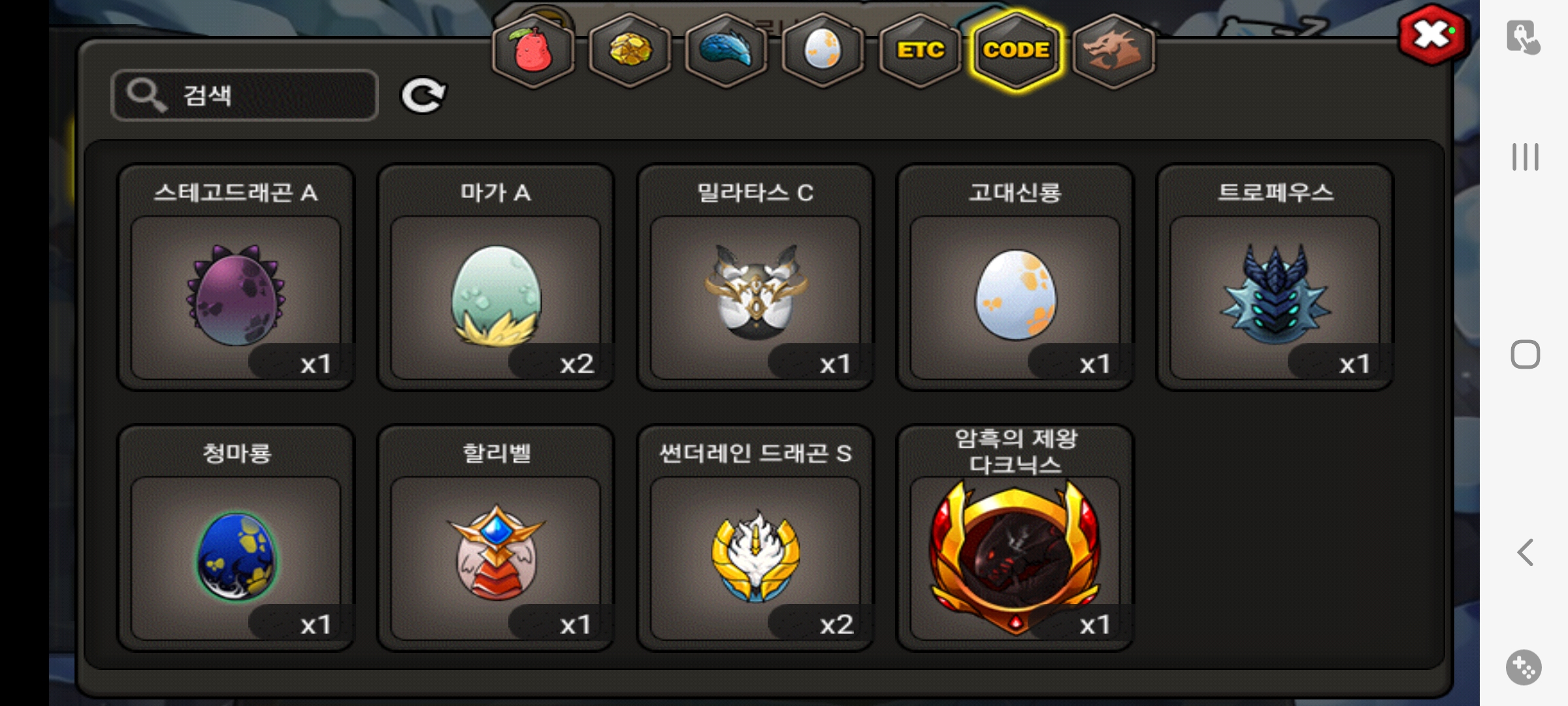Open the red fruit food category
Viewport: 1568px width, 706px height.
533,51
